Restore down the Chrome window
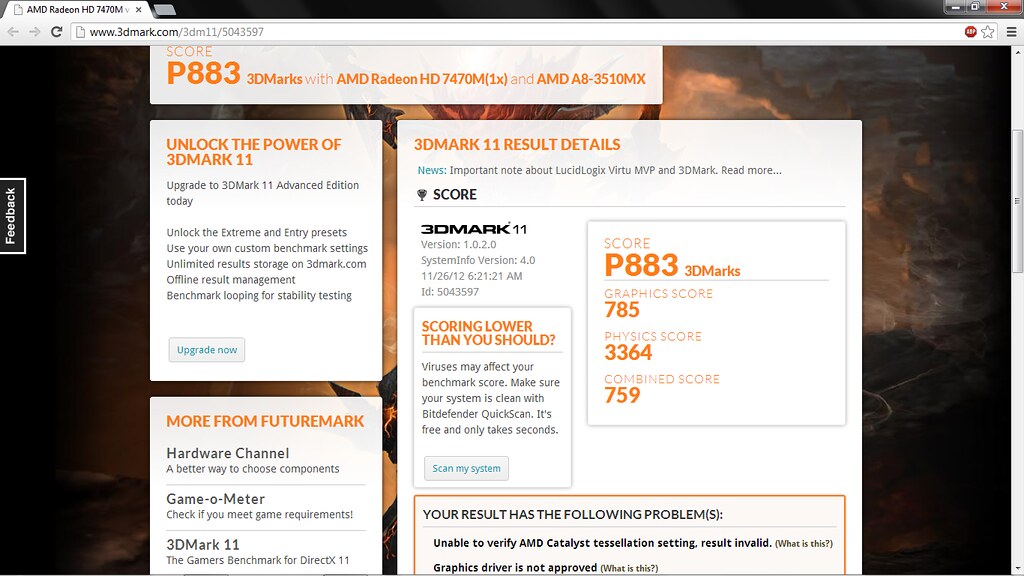 point(975,7)
